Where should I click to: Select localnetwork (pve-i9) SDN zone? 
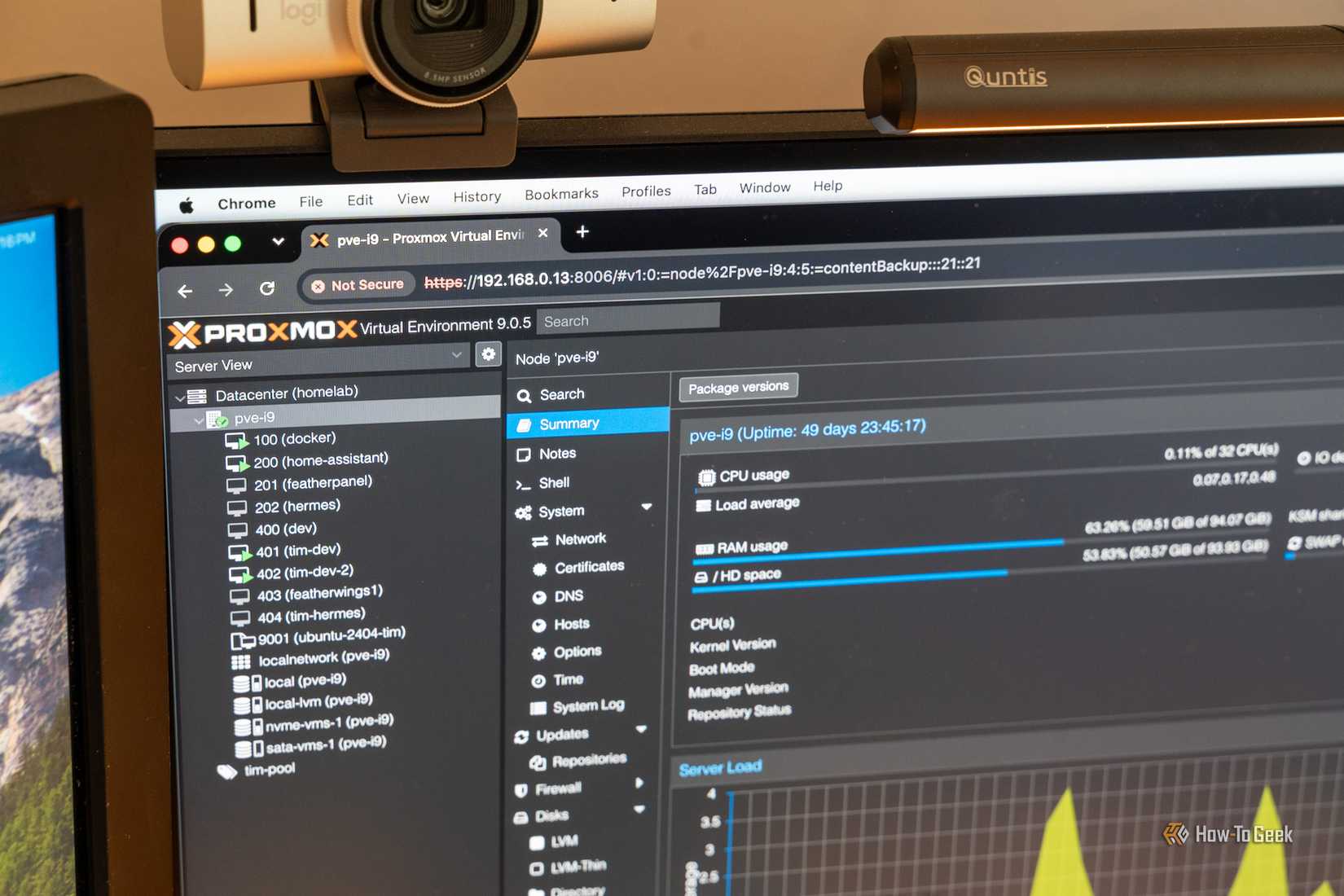pyautogui.click(x=310, y=658)
